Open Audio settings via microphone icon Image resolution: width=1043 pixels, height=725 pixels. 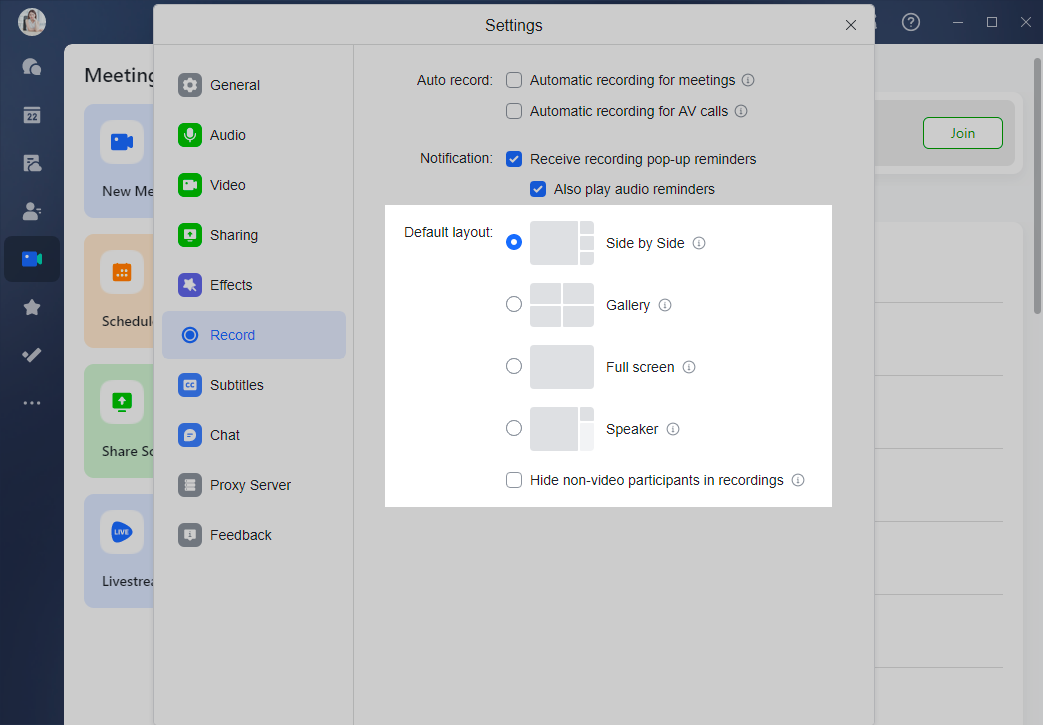pyautogui.click(x=190, y=135)
